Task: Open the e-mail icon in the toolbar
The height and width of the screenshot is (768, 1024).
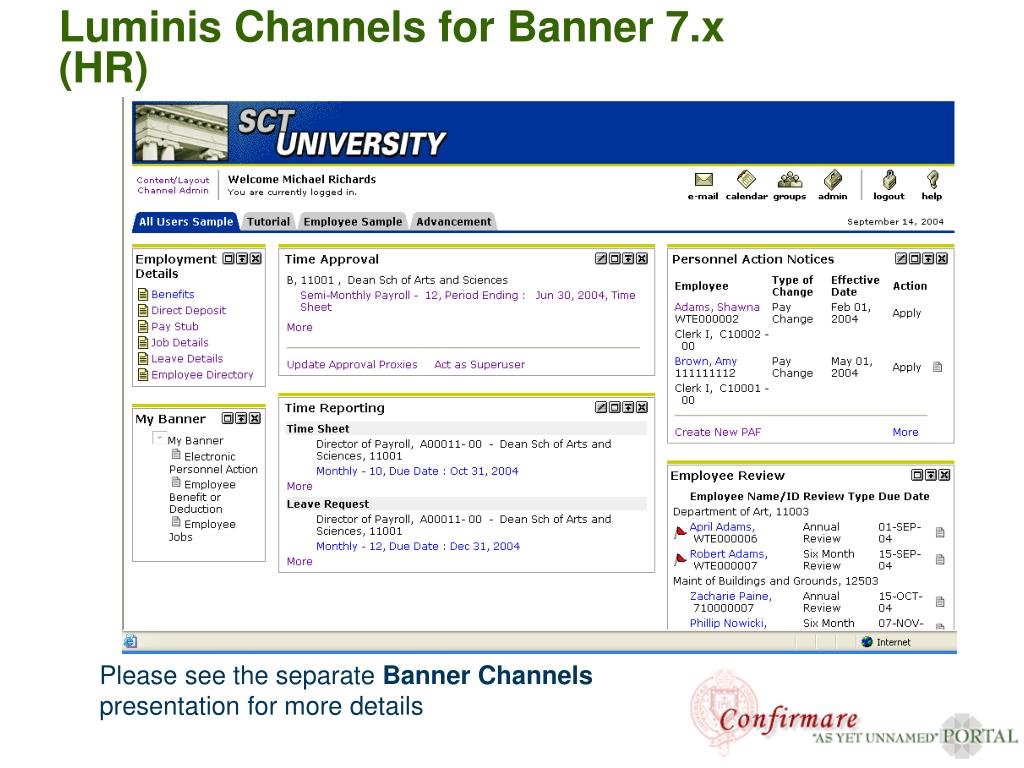Action: click(703, 180)
